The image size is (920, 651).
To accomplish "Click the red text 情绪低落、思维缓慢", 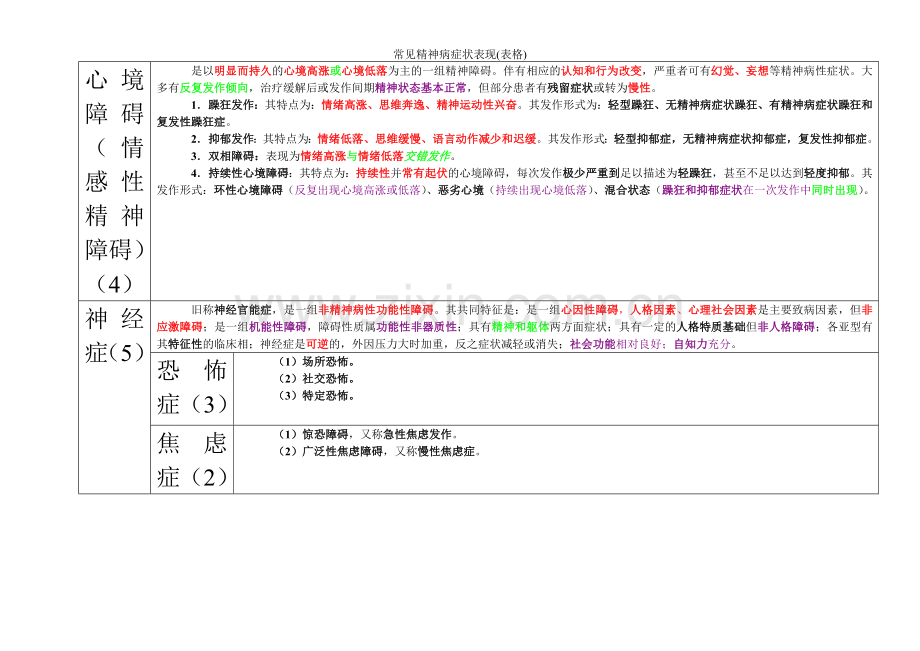I will point(369,139).
